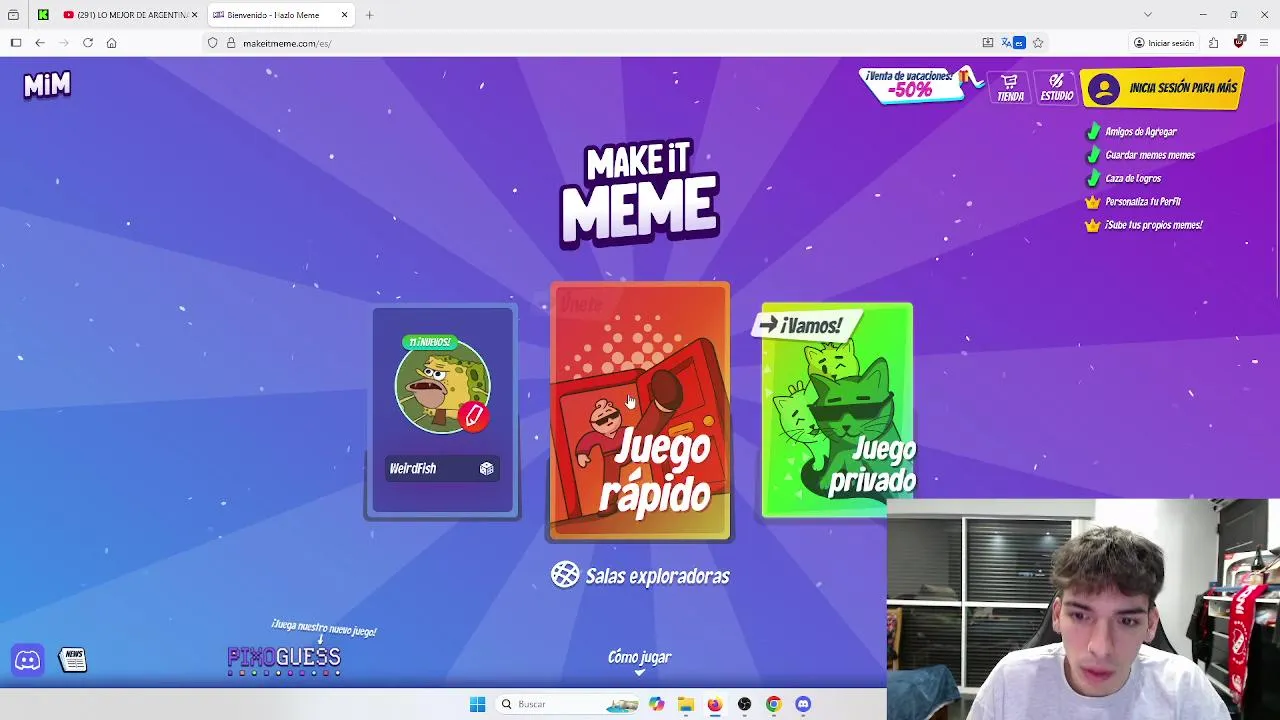Click the Personaliza tu Perfil text
Viewport: 1280px width, 720px height.
[x=1142, y=202]
